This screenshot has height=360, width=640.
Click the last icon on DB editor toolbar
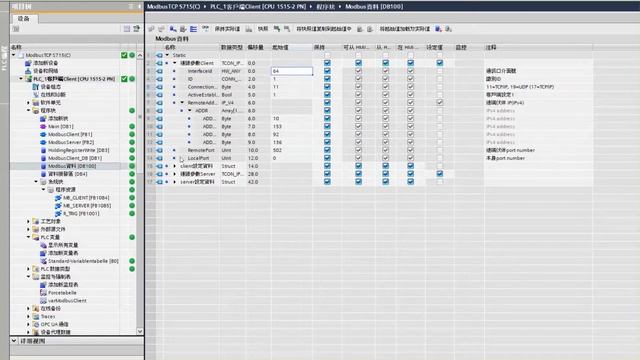click(x=448, y=29)
